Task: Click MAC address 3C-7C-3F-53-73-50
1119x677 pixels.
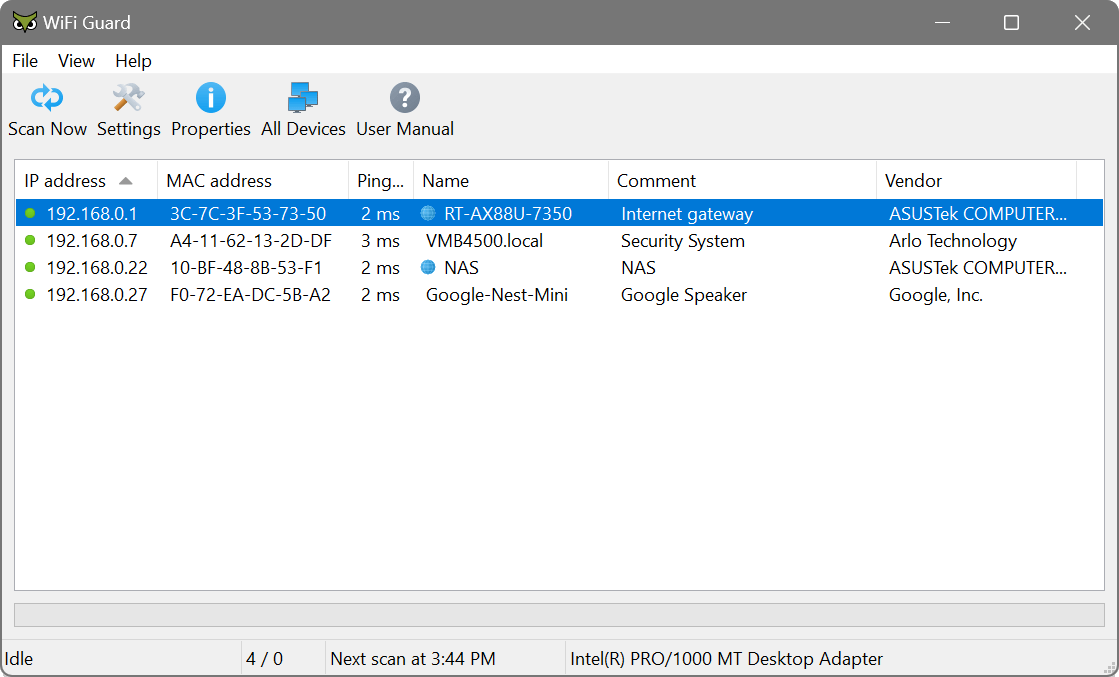Action: 248,214
